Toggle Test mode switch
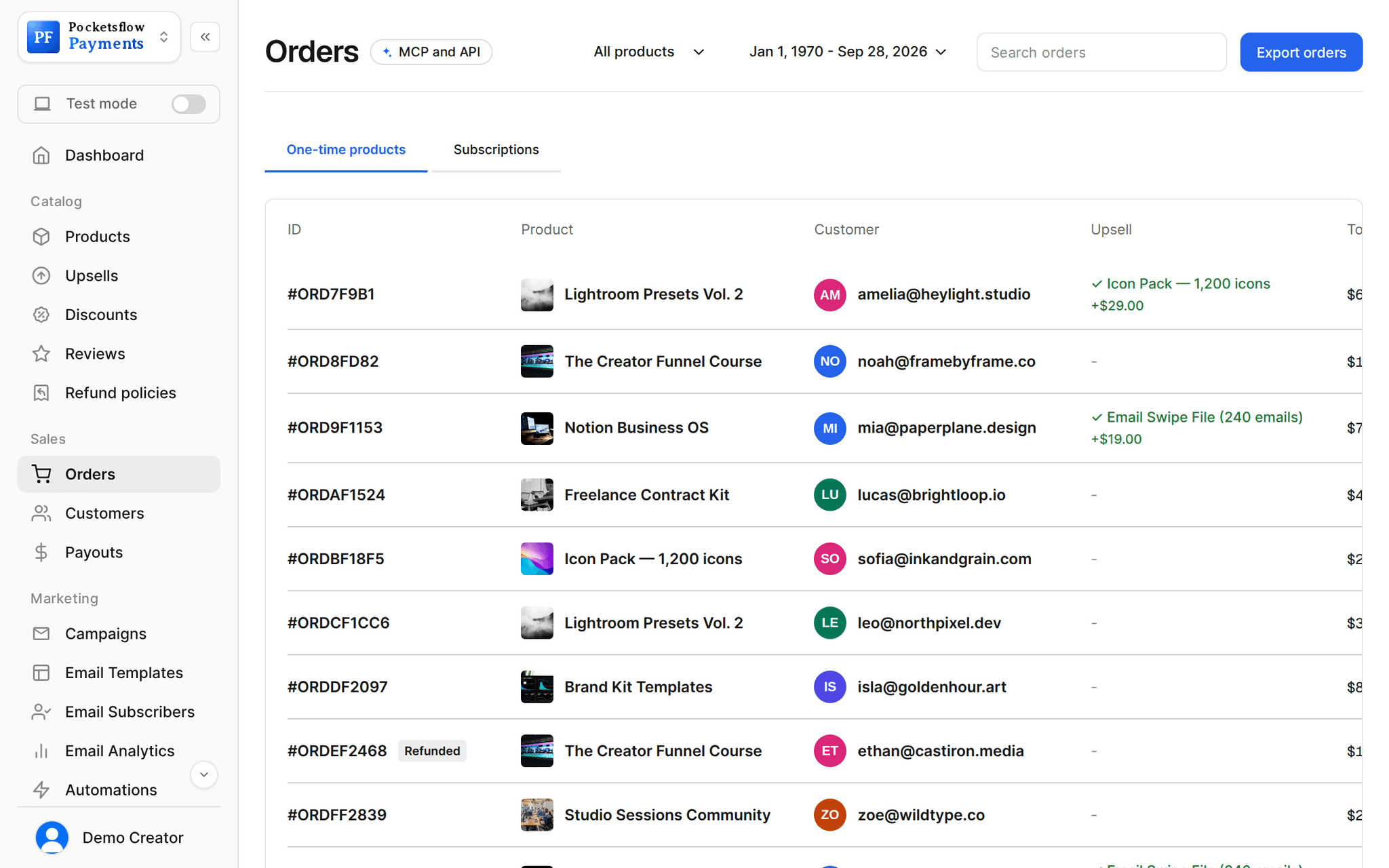 (189, 104)
